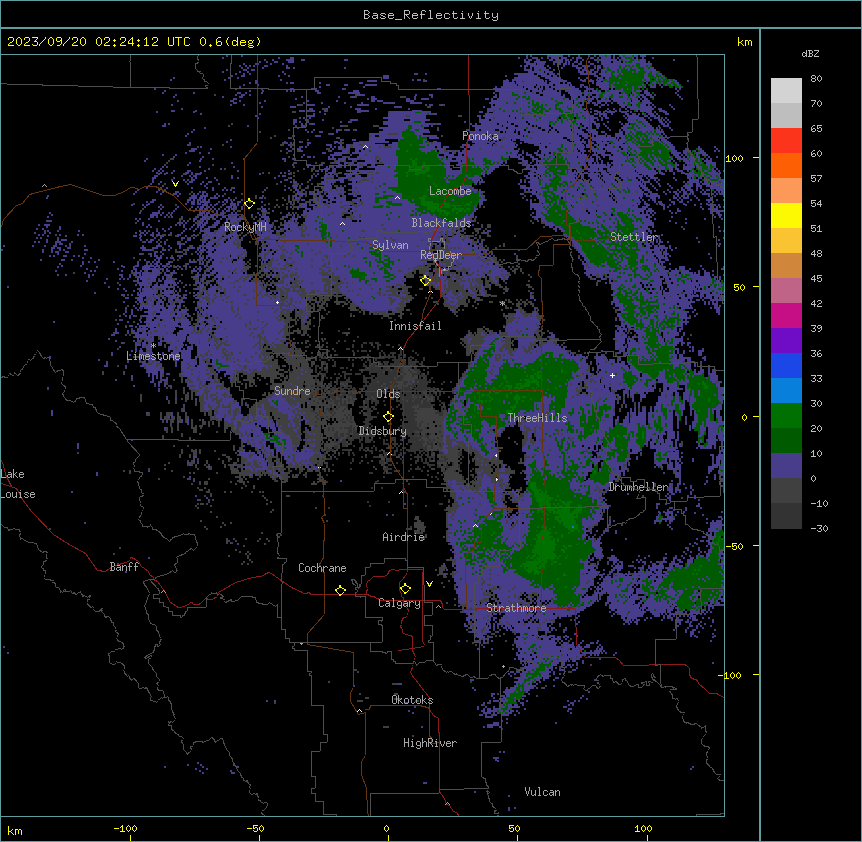This screenshot has width=862, height=842.
Task: Click the Olds label
Action: pos(388,394)
